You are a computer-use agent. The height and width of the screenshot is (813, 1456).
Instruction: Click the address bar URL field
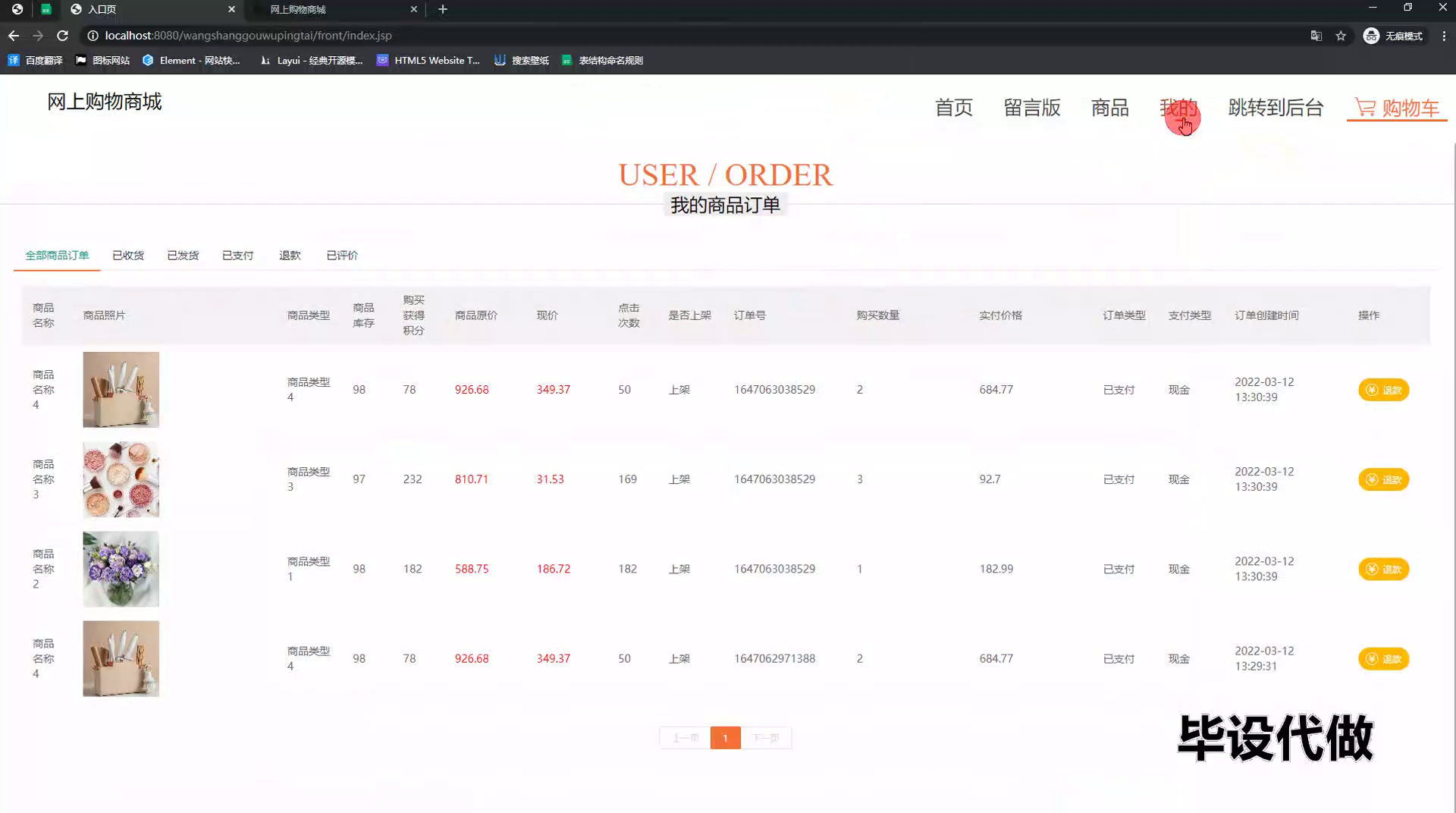(682, 36)
